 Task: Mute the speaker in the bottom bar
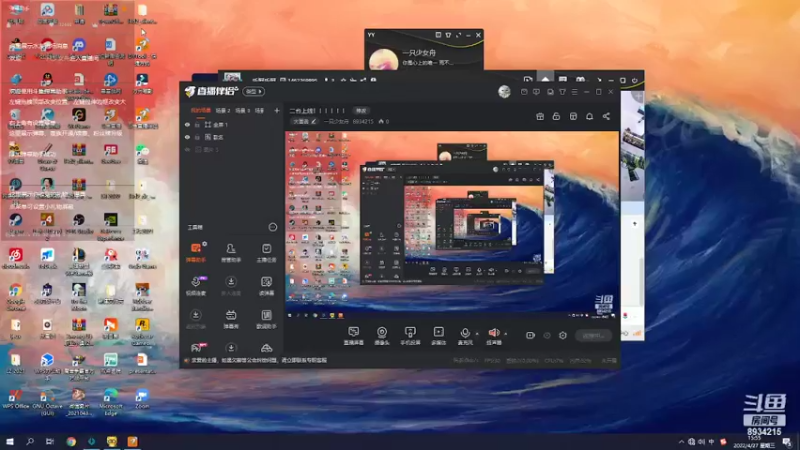[x=493, y=333]
